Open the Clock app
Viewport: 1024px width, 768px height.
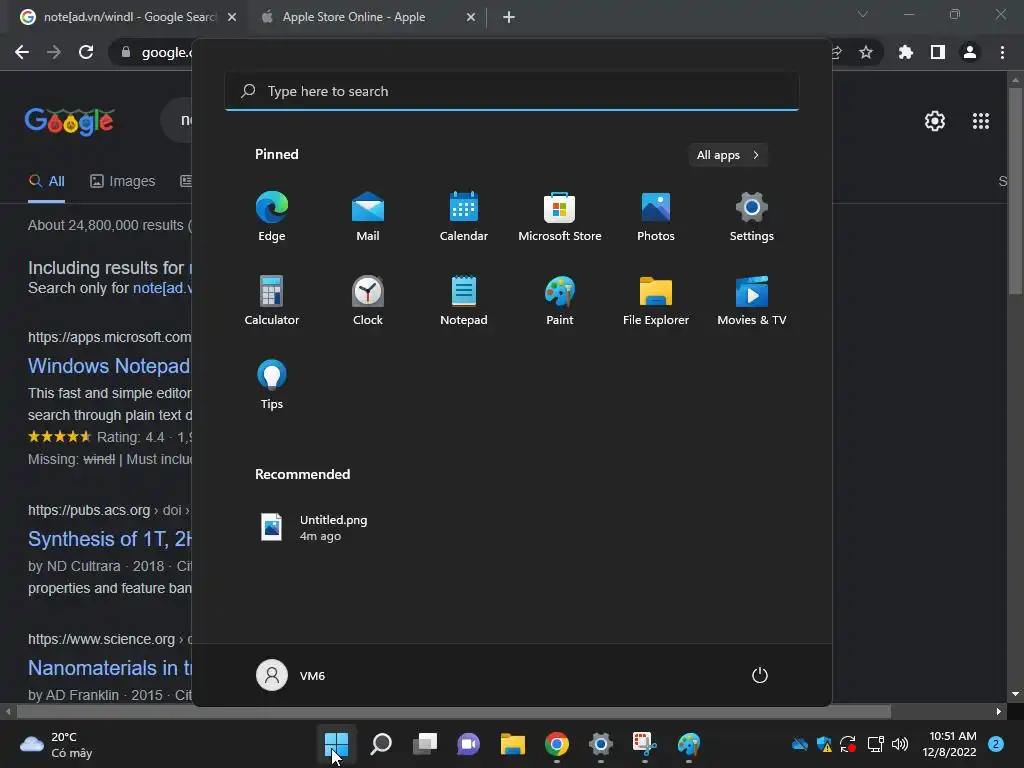[368, 300]
